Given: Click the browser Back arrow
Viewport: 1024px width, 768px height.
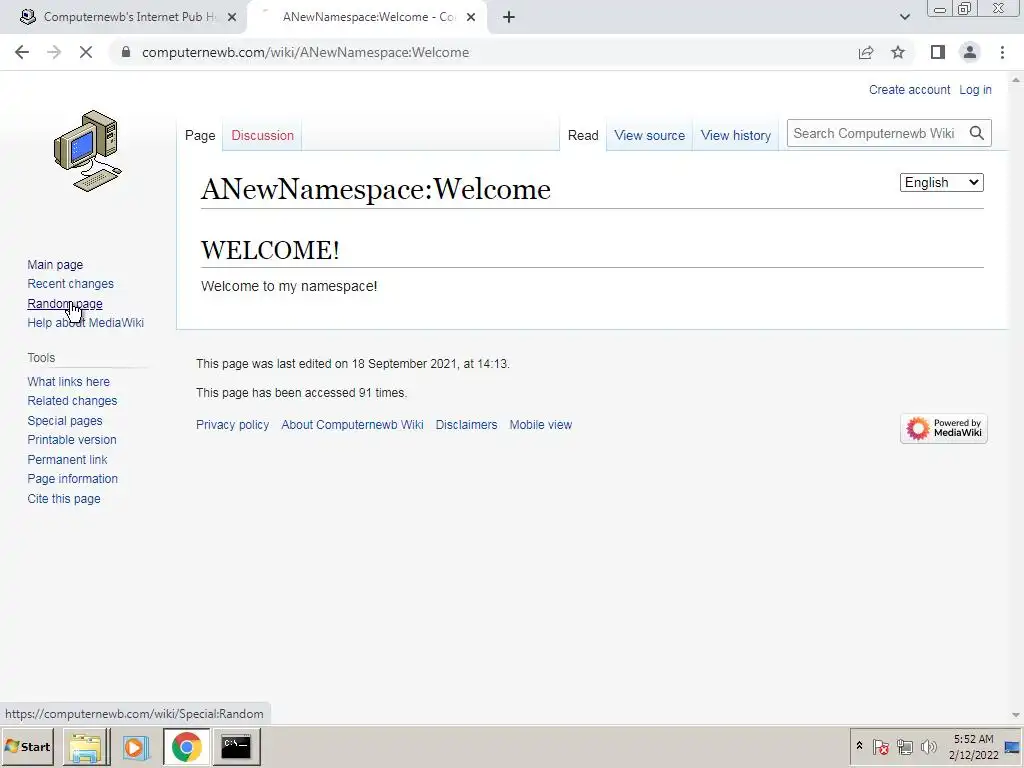Looking at the screenshot, I should 22,52.
